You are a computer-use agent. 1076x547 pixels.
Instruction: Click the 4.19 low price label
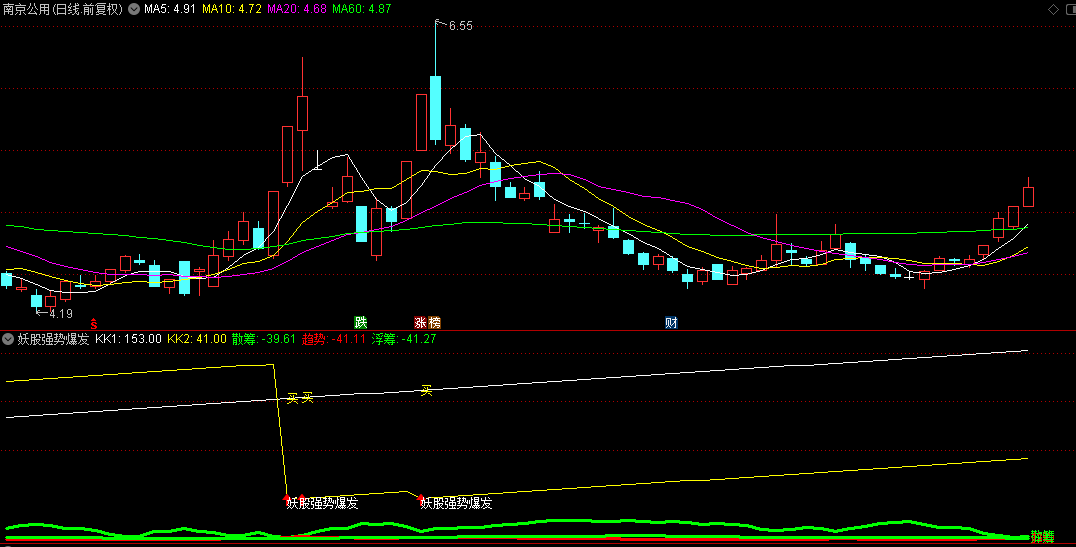[x=61, y=314]
